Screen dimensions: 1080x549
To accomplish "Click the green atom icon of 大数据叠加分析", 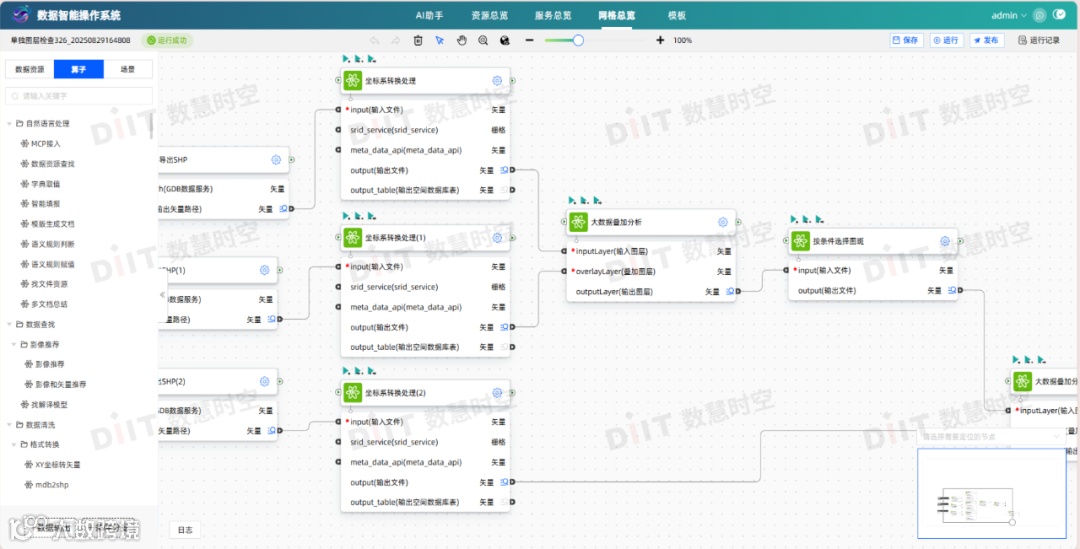I will point(579,222).
